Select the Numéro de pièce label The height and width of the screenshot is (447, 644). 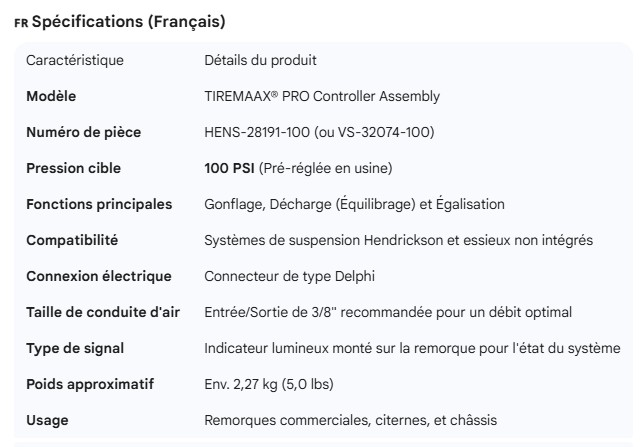click(x=83, y=132)
